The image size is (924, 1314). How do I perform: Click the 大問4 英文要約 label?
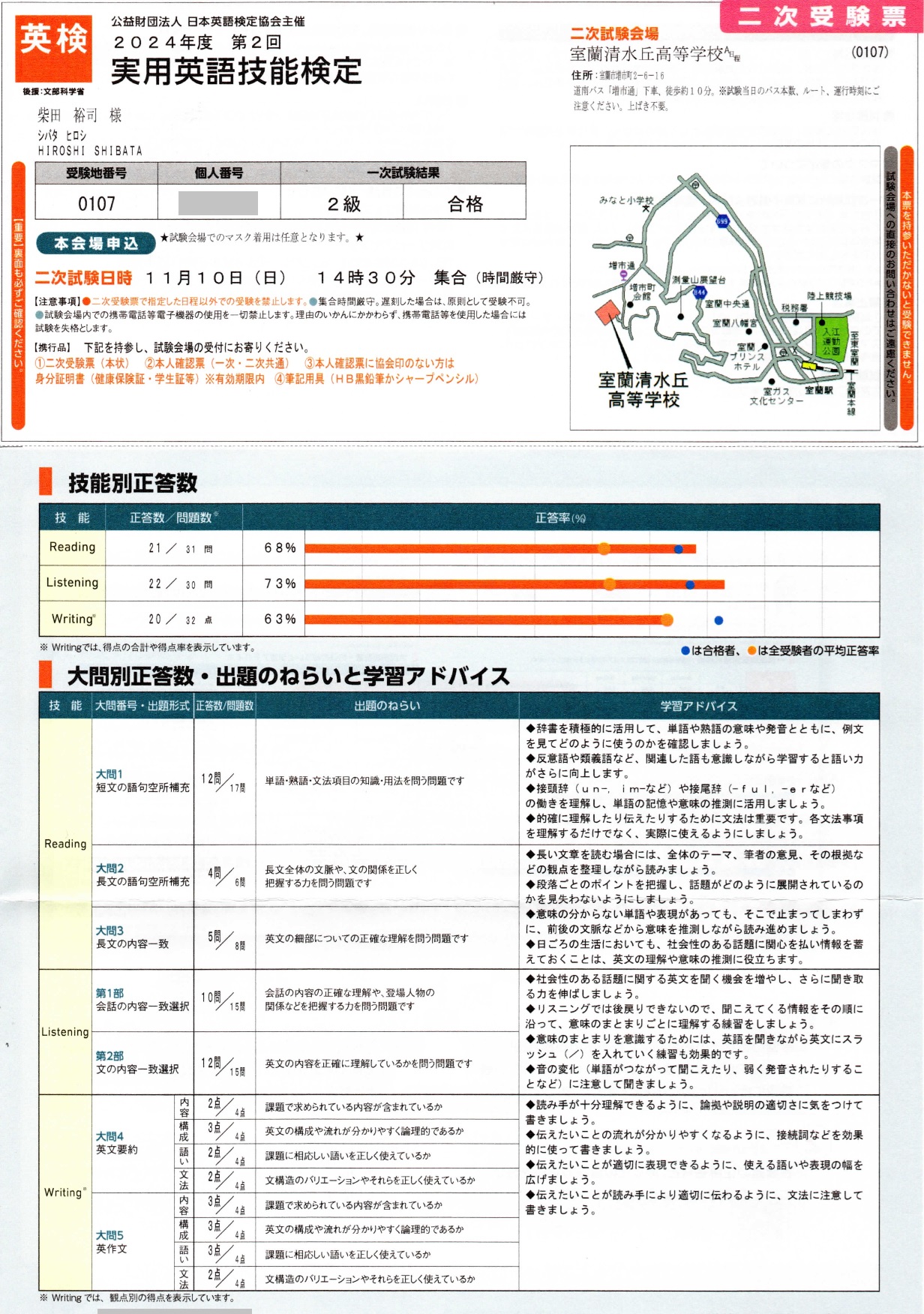(x=117, y=1143)
